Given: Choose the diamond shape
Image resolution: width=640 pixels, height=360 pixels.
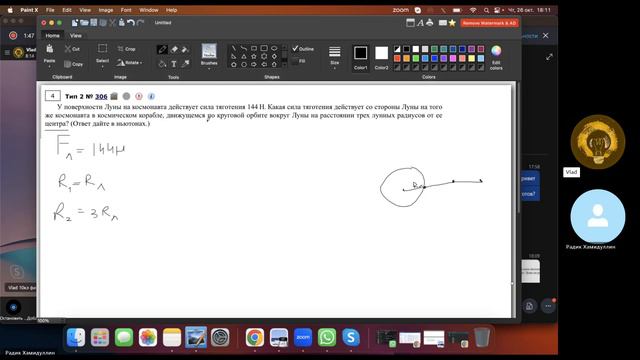Looking at the screenshot, I should [x=274, y=56].
